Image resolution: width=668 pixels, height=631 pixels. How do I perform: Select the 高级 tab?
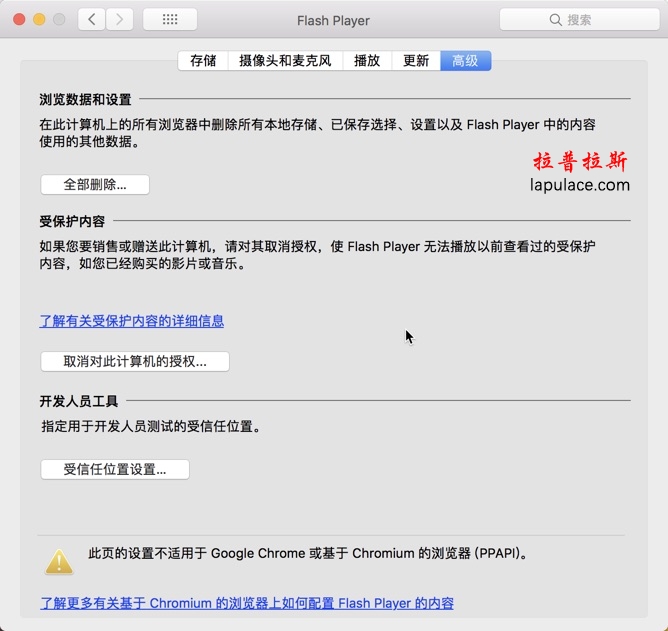[465, 61]
